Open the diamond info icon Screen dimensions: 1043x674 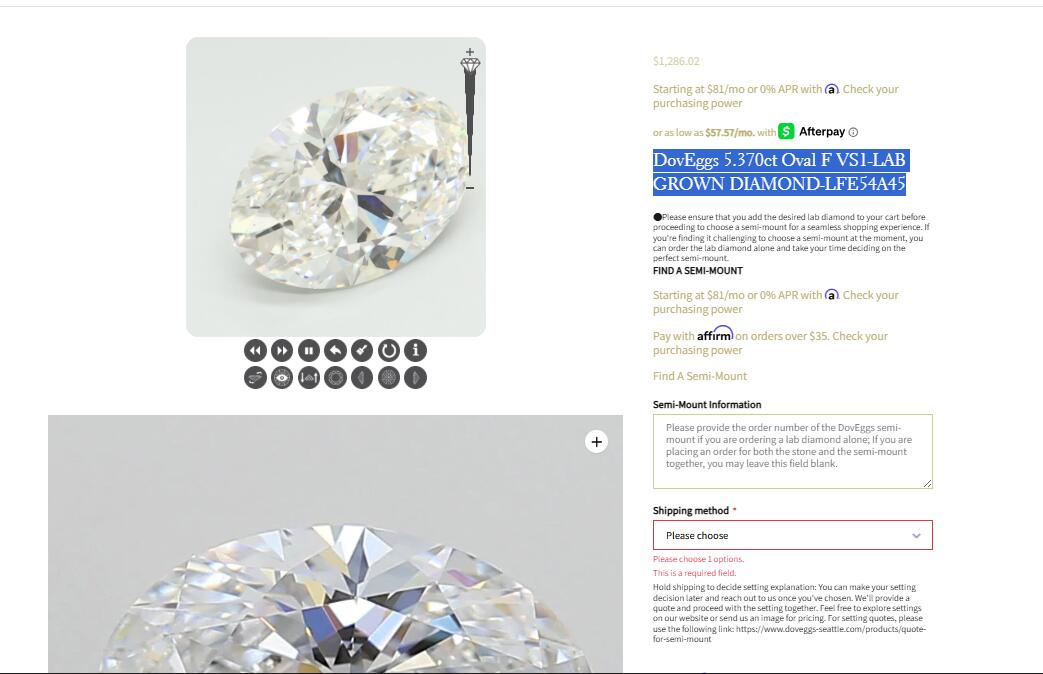[x=416, y=351]
